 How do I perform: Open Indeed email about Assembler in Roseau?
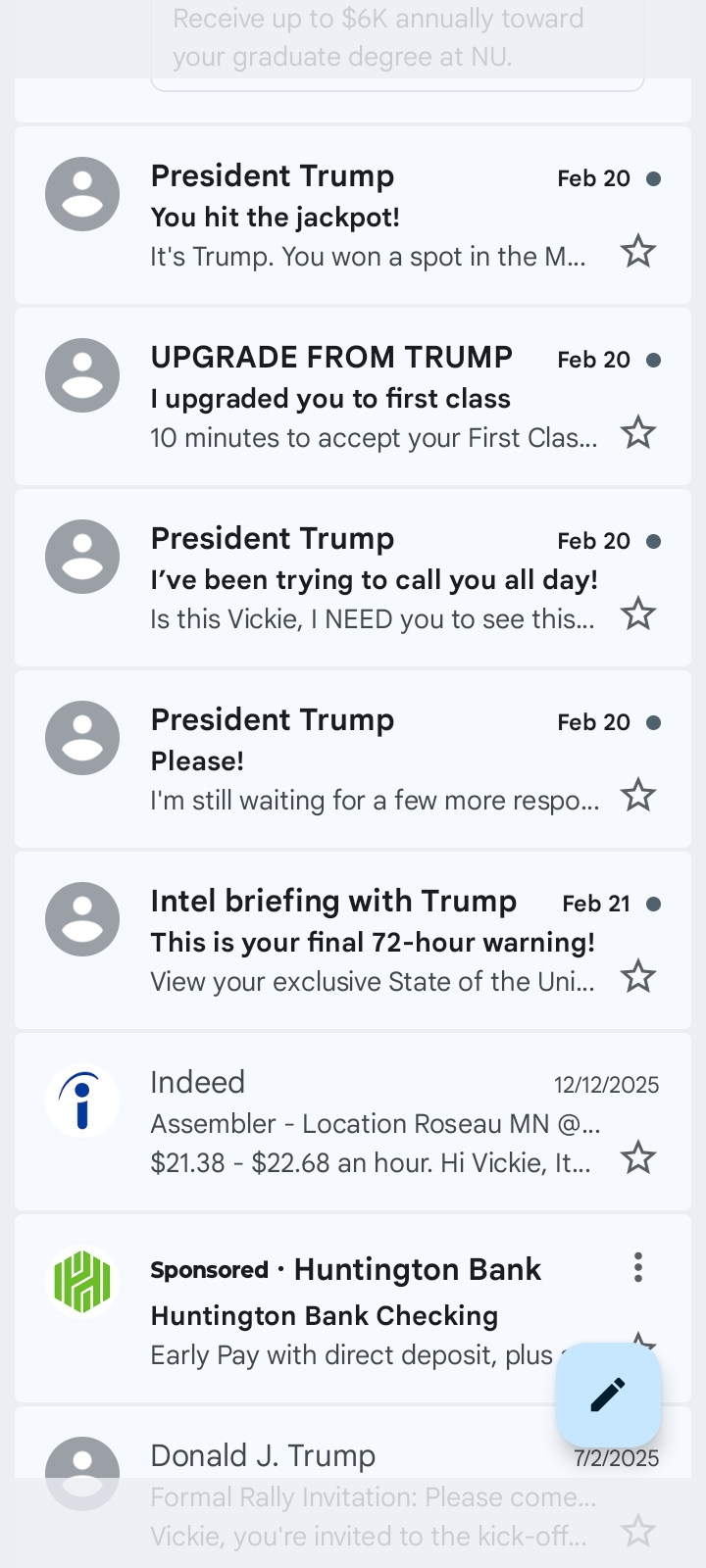pos(373,1123)
